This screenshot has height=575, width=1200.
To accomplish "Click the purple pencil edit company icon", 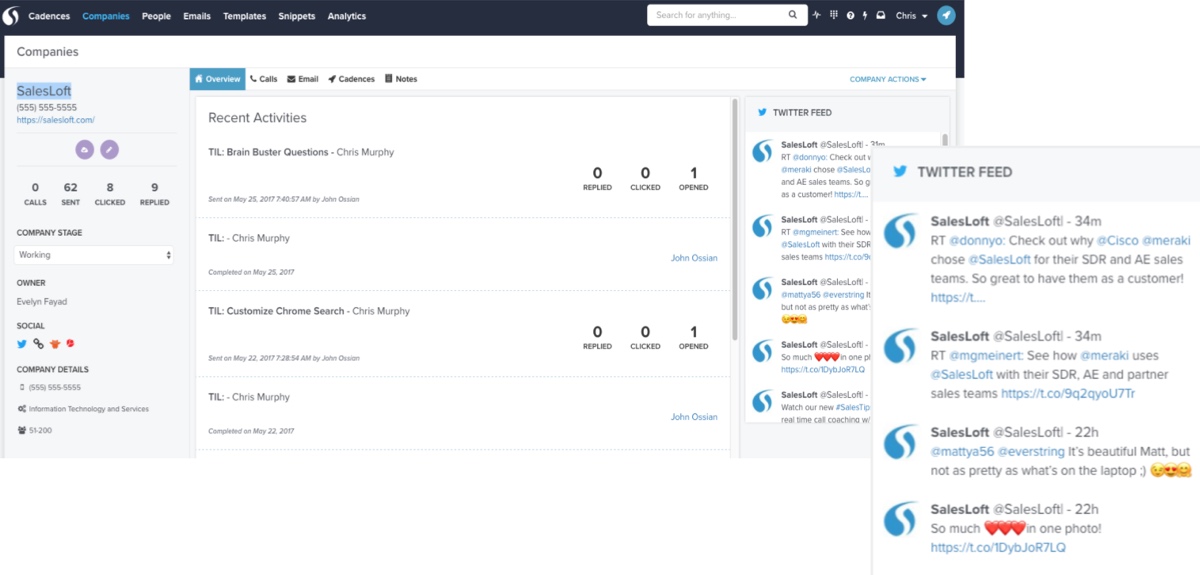I will click(109, 149).
